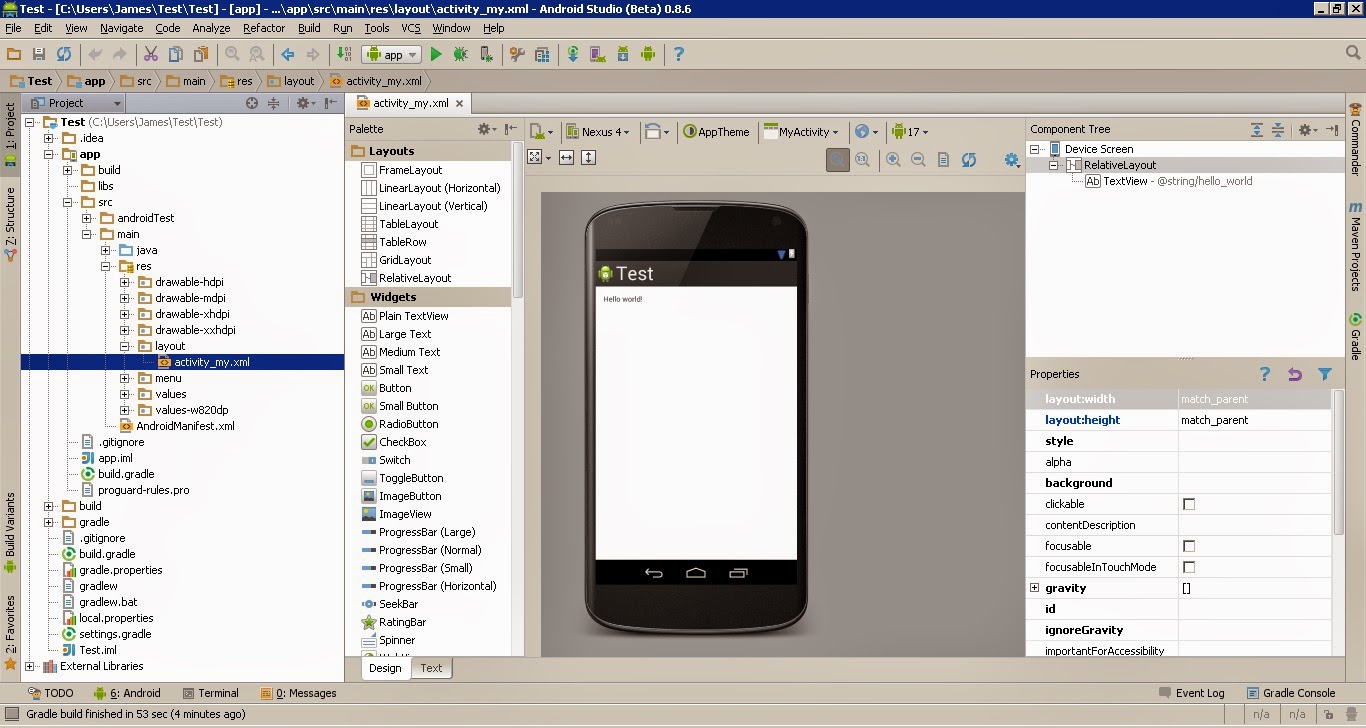Open the AVD Manager icon

click(598, 55)
